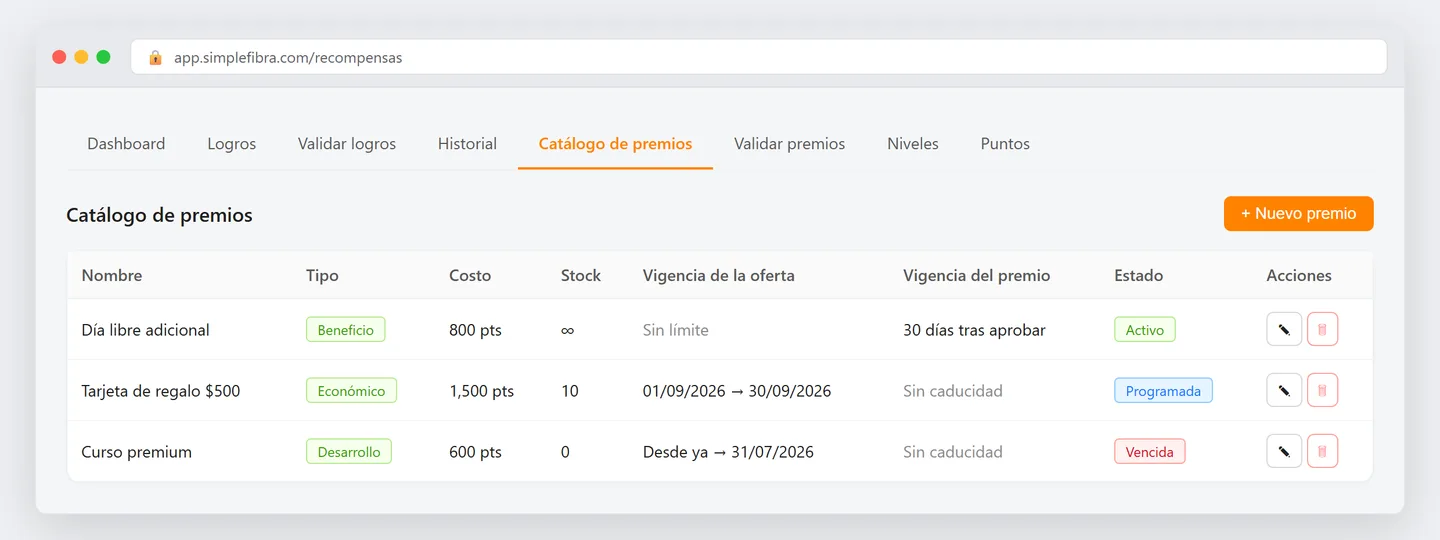Click the Programada status badge
Image resolution: width=1440 pixels, height=540 pixels.
click(1163, 391)
